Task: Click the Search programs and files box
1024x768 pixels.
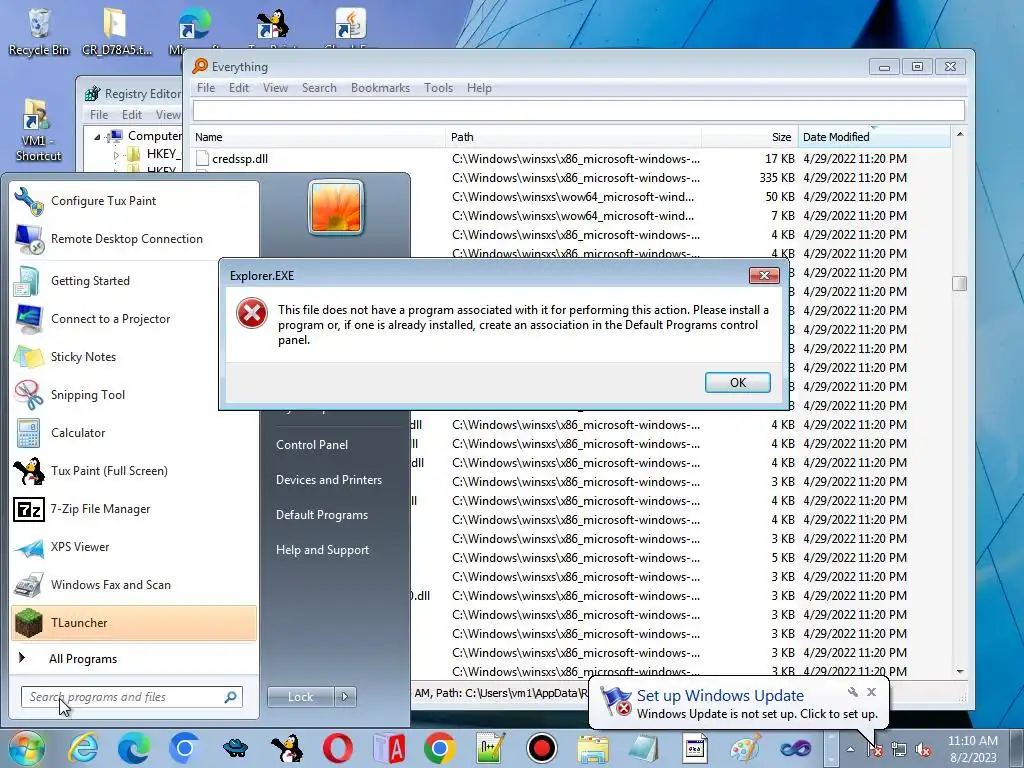Action: coord(131,697)
